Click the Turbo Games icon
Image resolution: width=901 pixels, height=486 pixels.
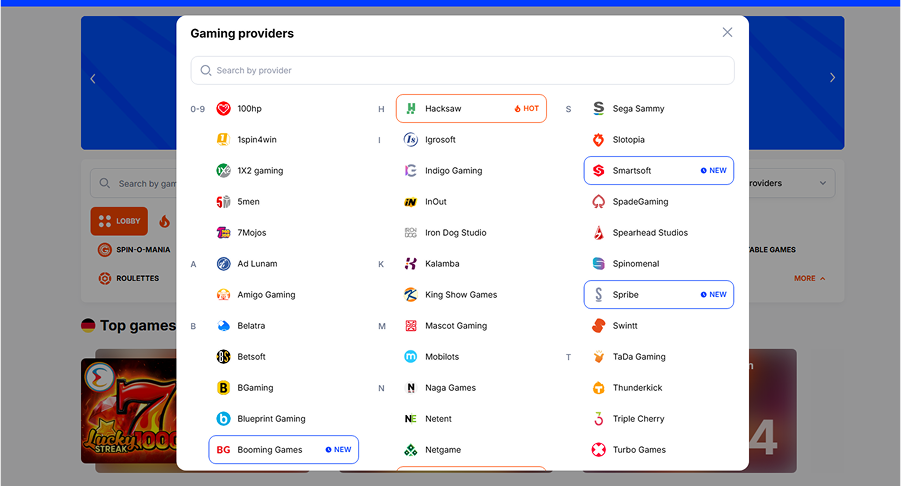point(599,450)
